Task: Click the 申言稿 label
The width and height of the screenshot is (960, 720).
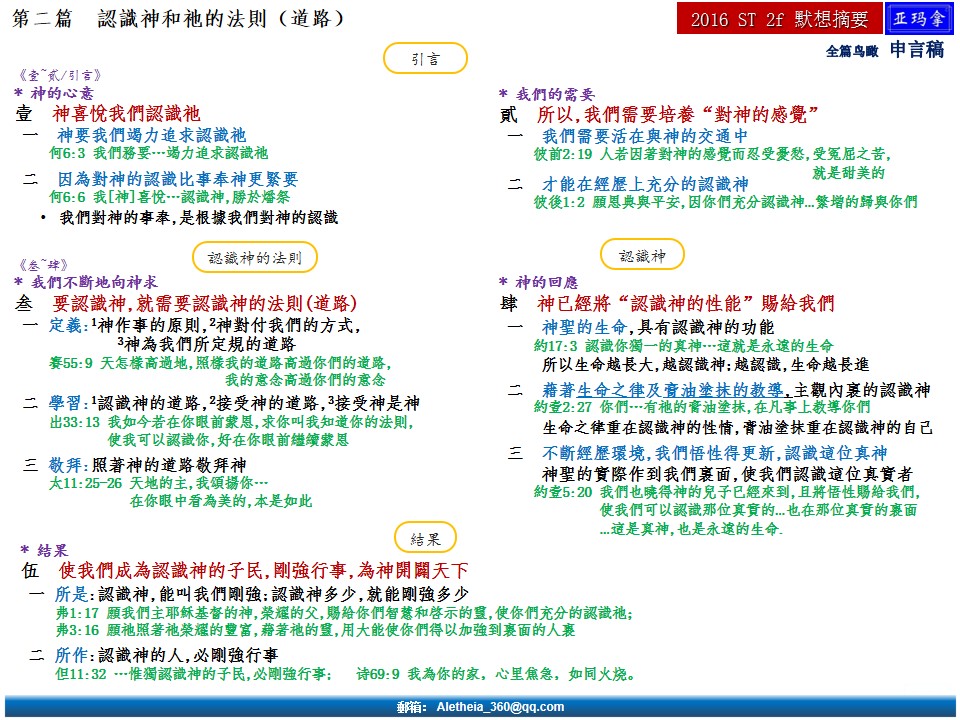Action: 917,50
